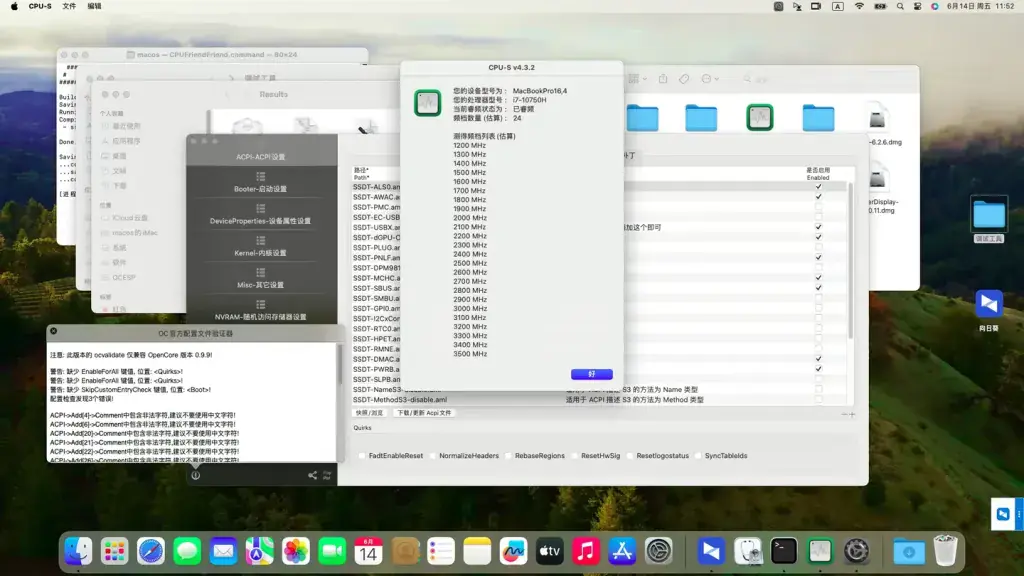The height and width of the screenshot is (576, 1024).
Task: Click the blue 好 confirm button
Action: (x=592, y=374)
